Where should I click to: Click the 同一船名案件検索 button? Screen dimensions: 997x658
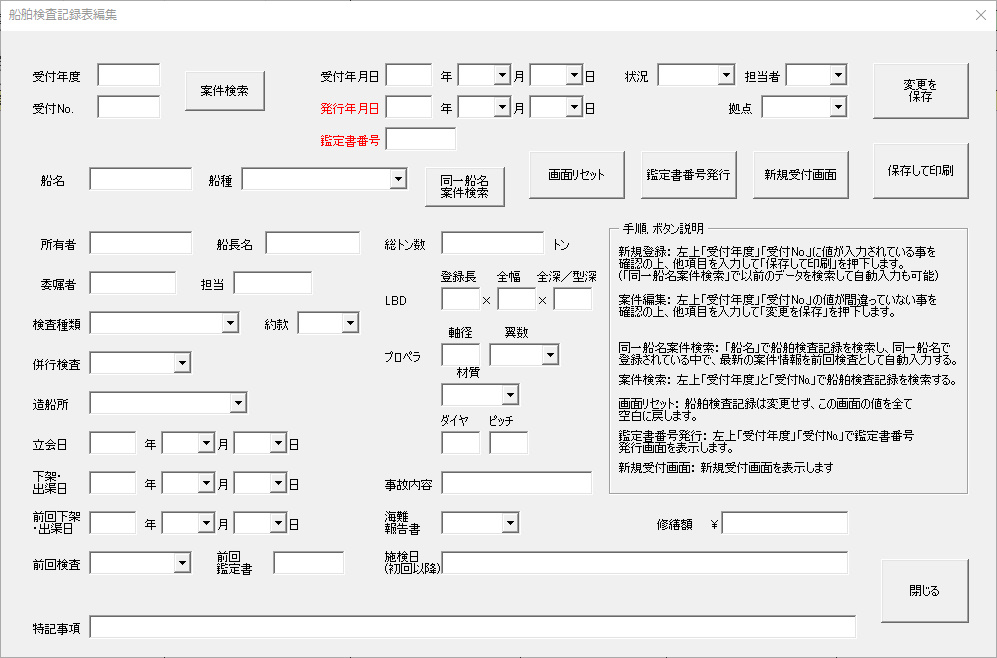click(x=464, y=187)
